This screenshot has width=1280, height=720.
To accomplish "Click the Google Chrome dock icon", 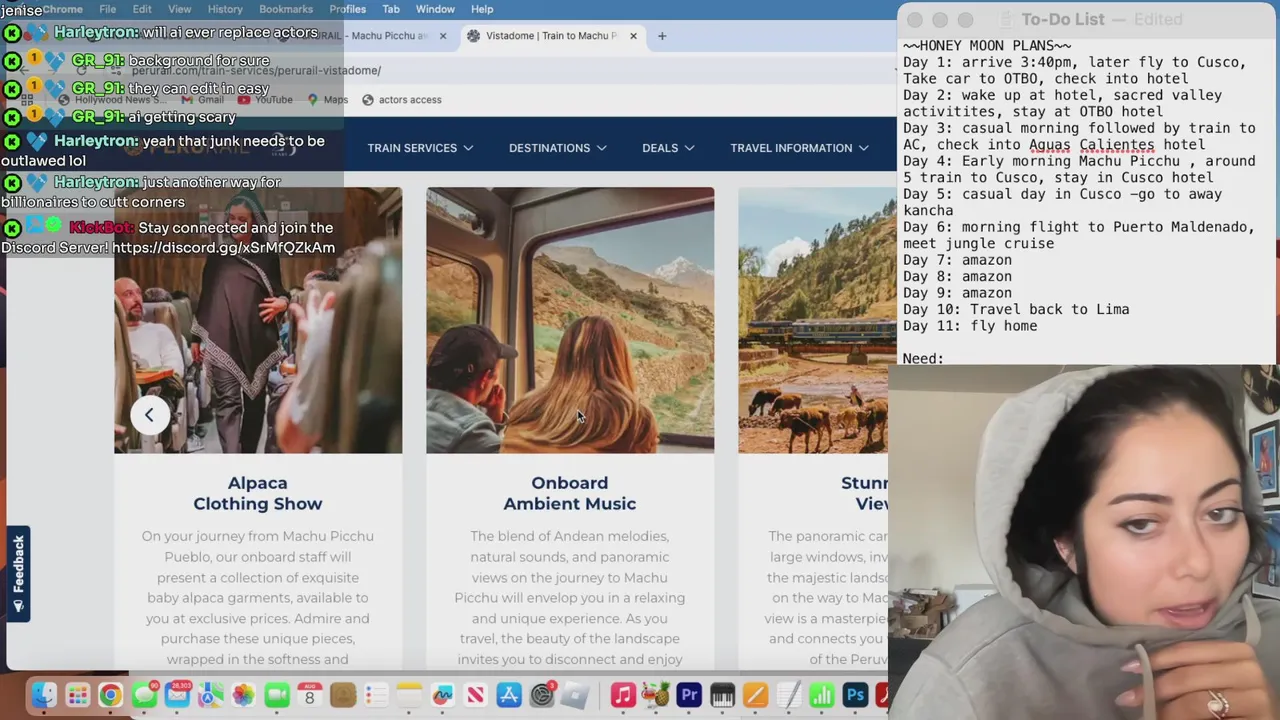I will tap(110, 695).
